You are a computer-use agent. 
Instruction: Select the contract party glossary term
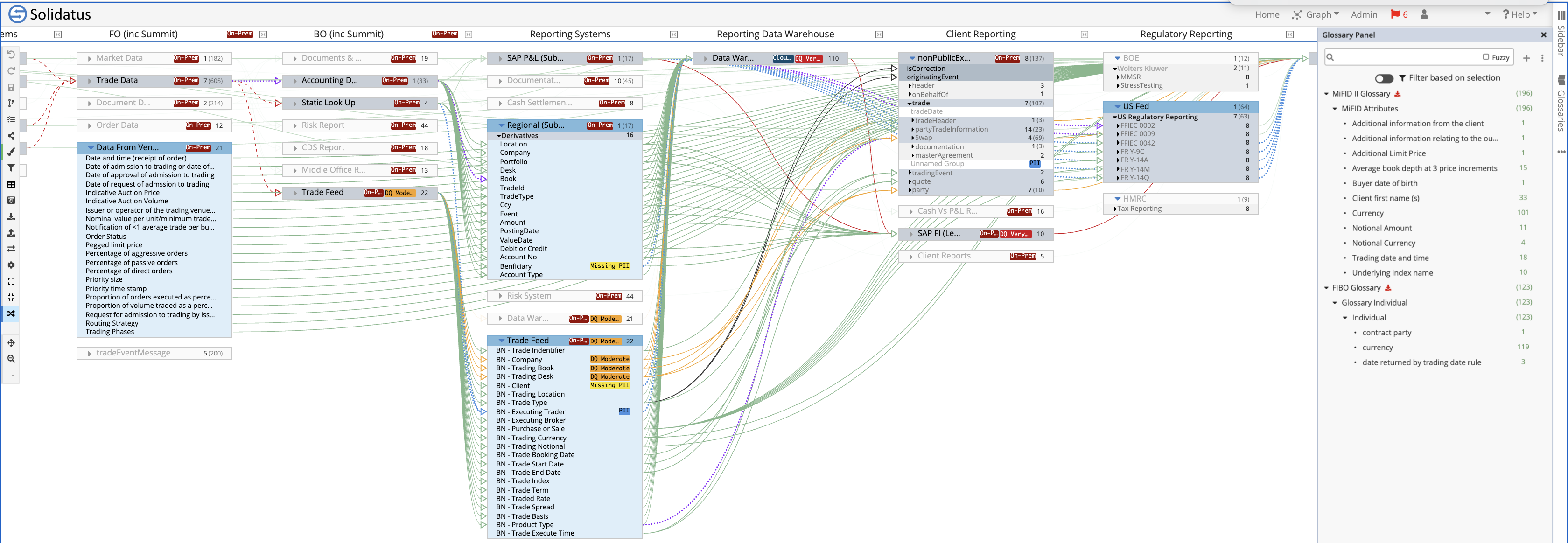1386,332
